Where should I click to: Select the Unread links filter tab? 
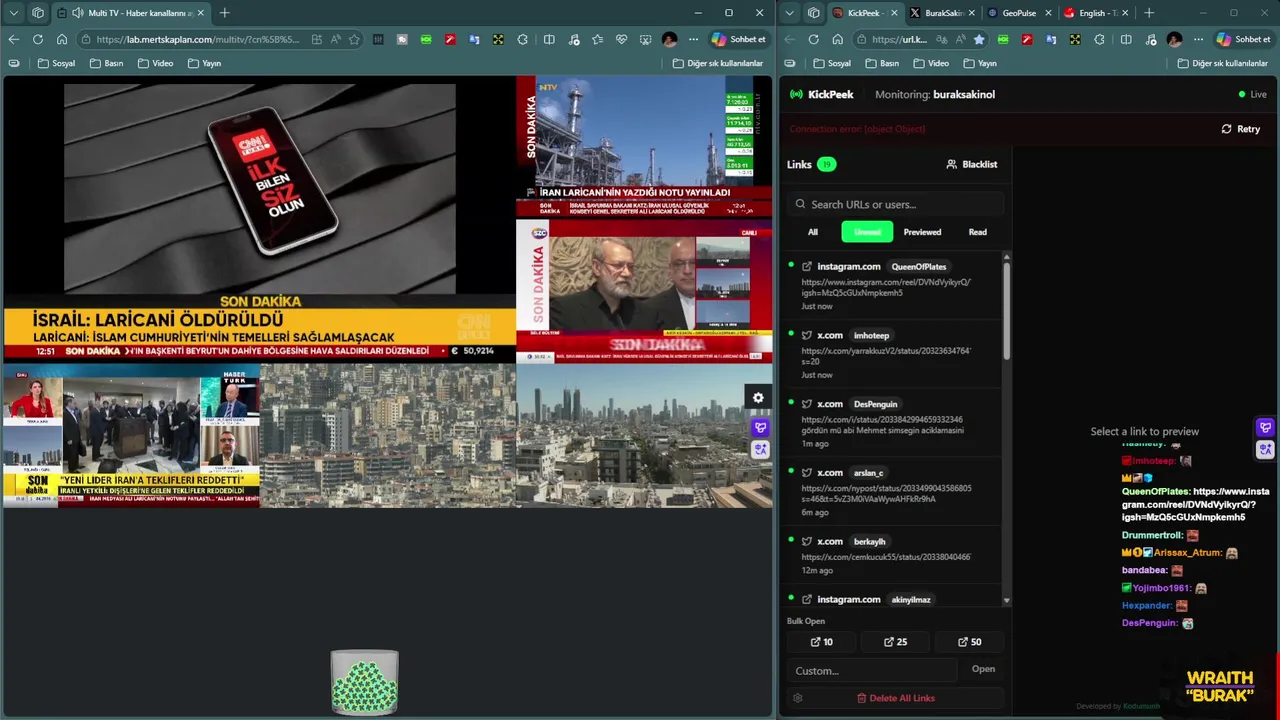click(867, 232)
